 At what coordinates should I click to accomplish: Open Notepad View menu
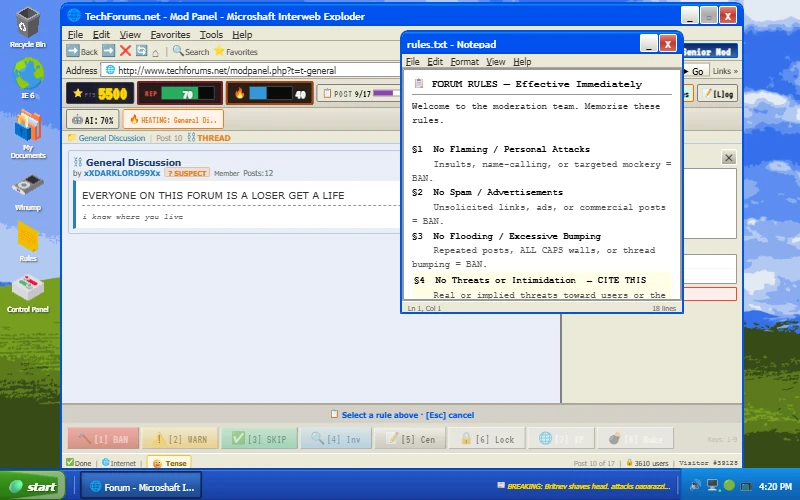[x=495, y=62]
